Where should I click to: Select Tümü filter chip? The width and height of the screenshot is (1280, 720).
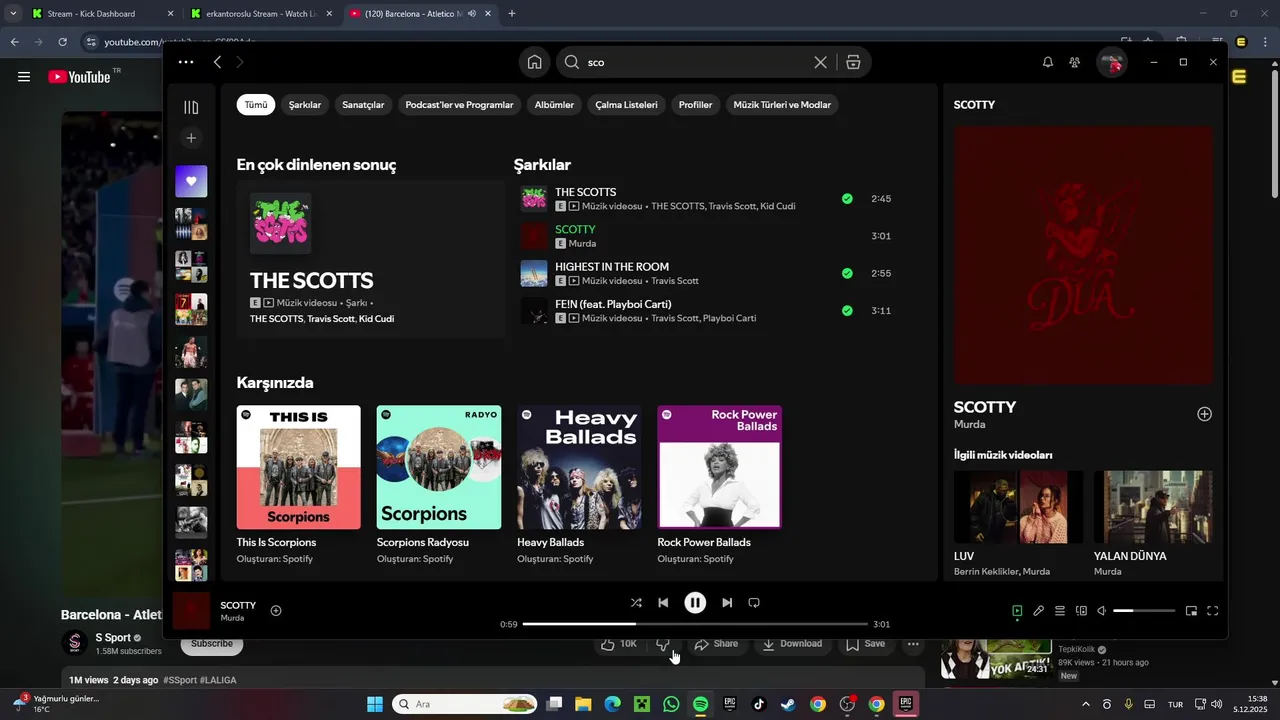click(256, 105)
